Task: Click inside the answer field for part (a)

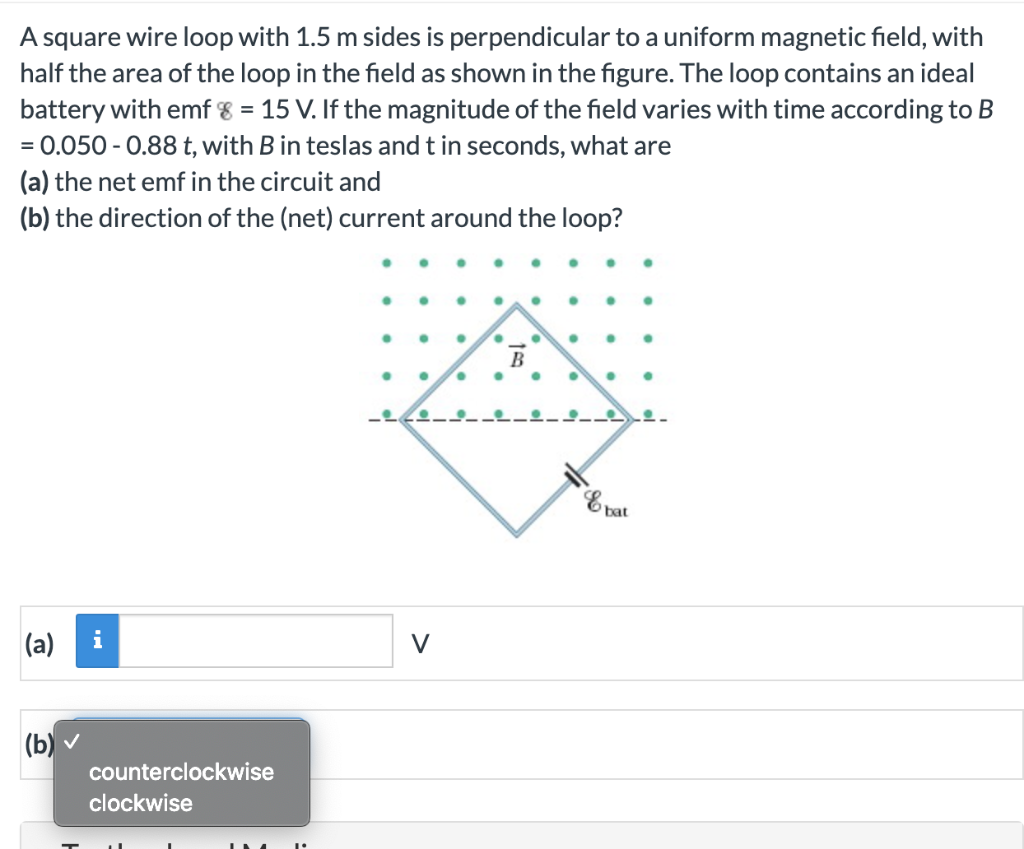Action: (x=255, y=642)
